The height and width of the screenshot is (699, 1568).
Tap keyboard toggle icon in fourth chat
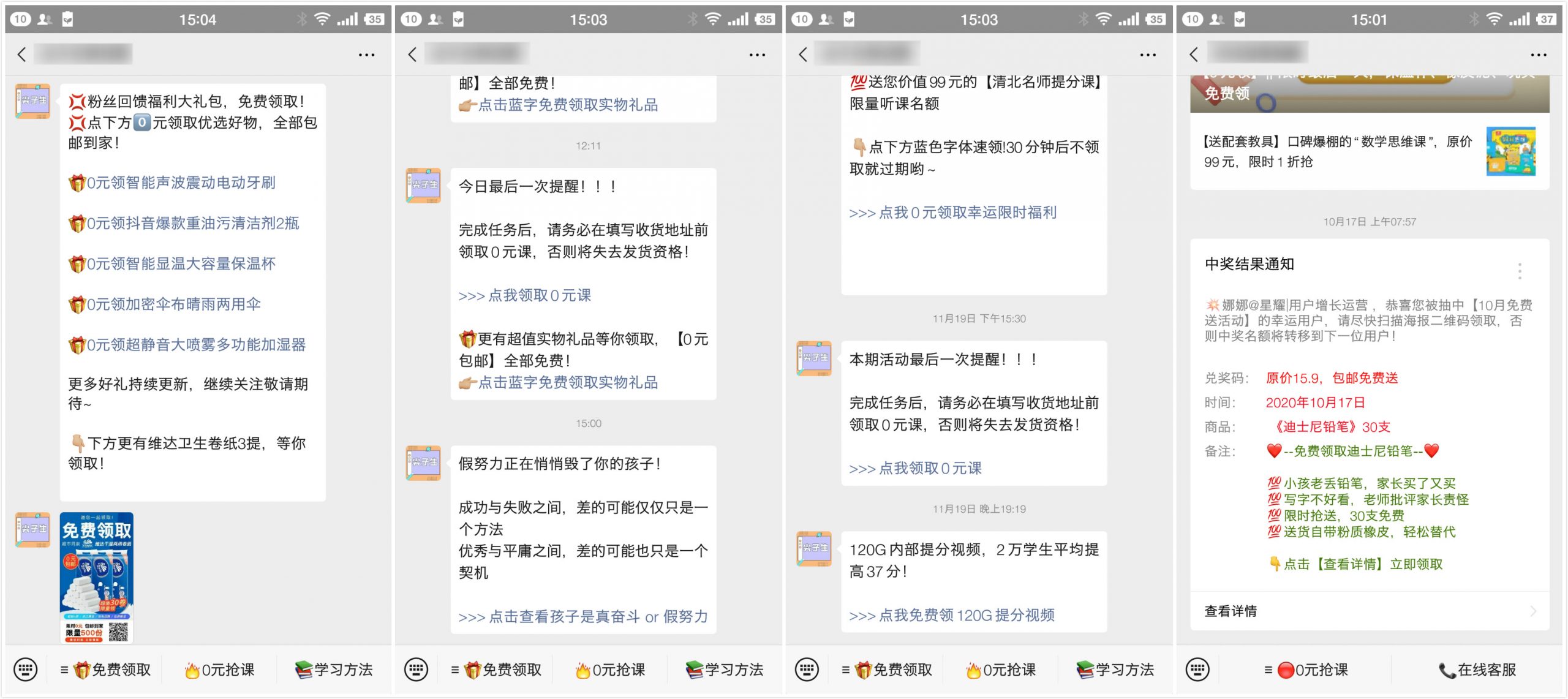coord(1197,669)
